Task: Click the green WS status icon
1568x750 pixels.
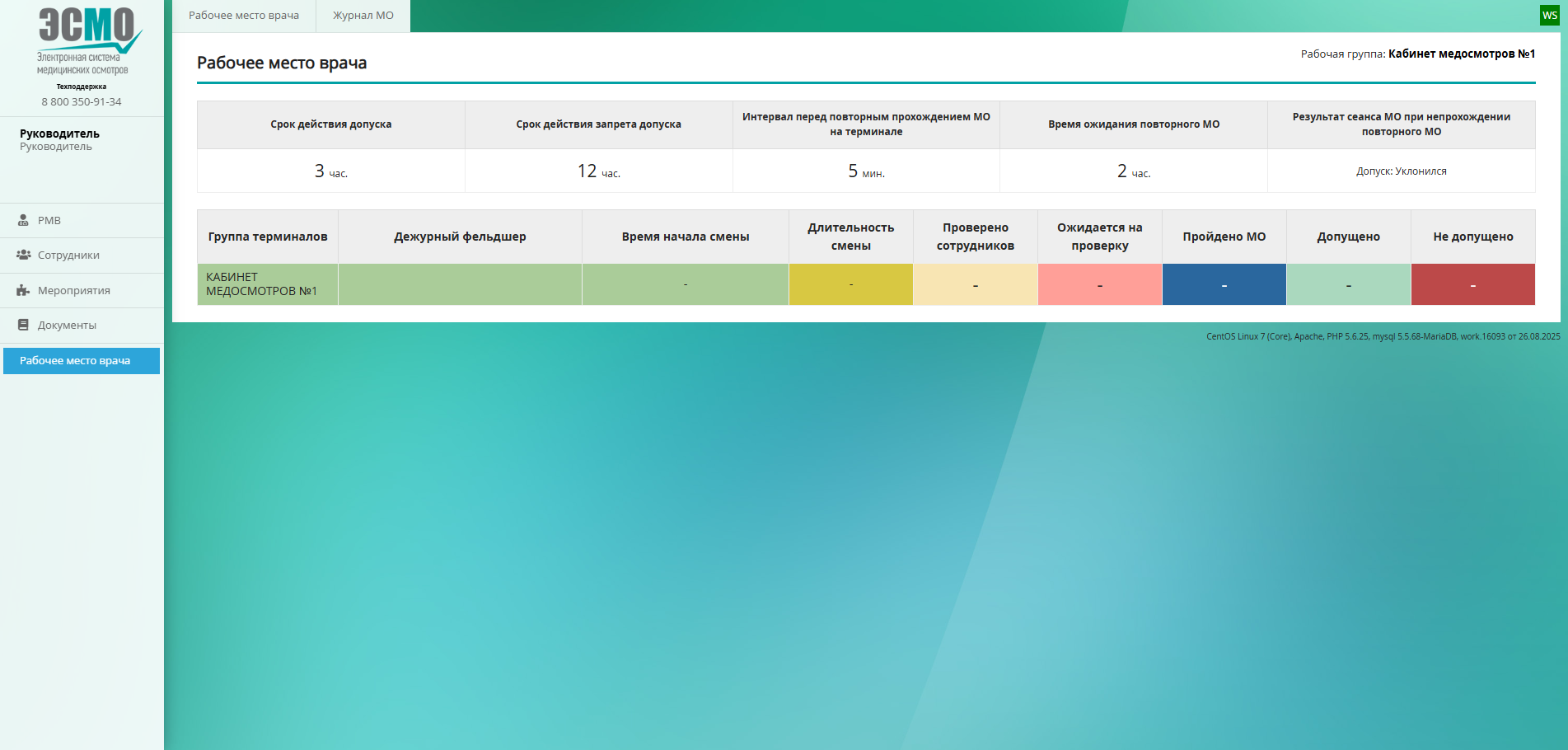Action: pyautogui.click(x=1549, y=16)
